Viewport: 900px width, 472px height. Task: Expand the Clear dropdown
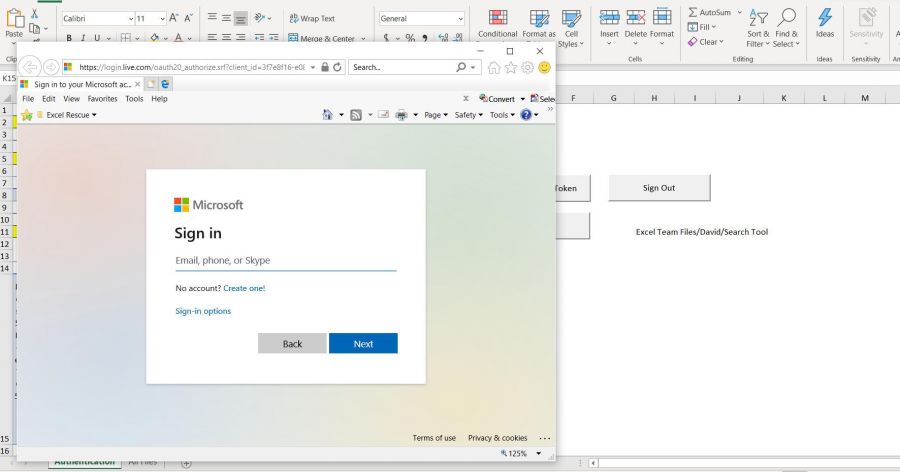point(721,42)
